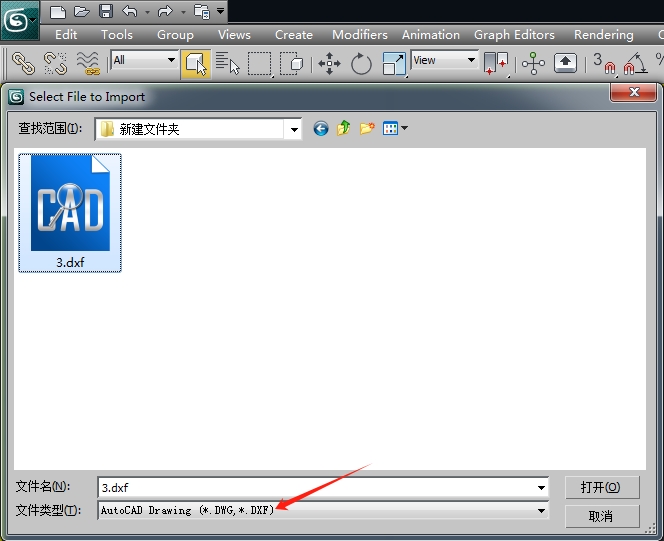
Task: Activate the Select Object tool
Action: pyautogui.click(x=196, y=63)
